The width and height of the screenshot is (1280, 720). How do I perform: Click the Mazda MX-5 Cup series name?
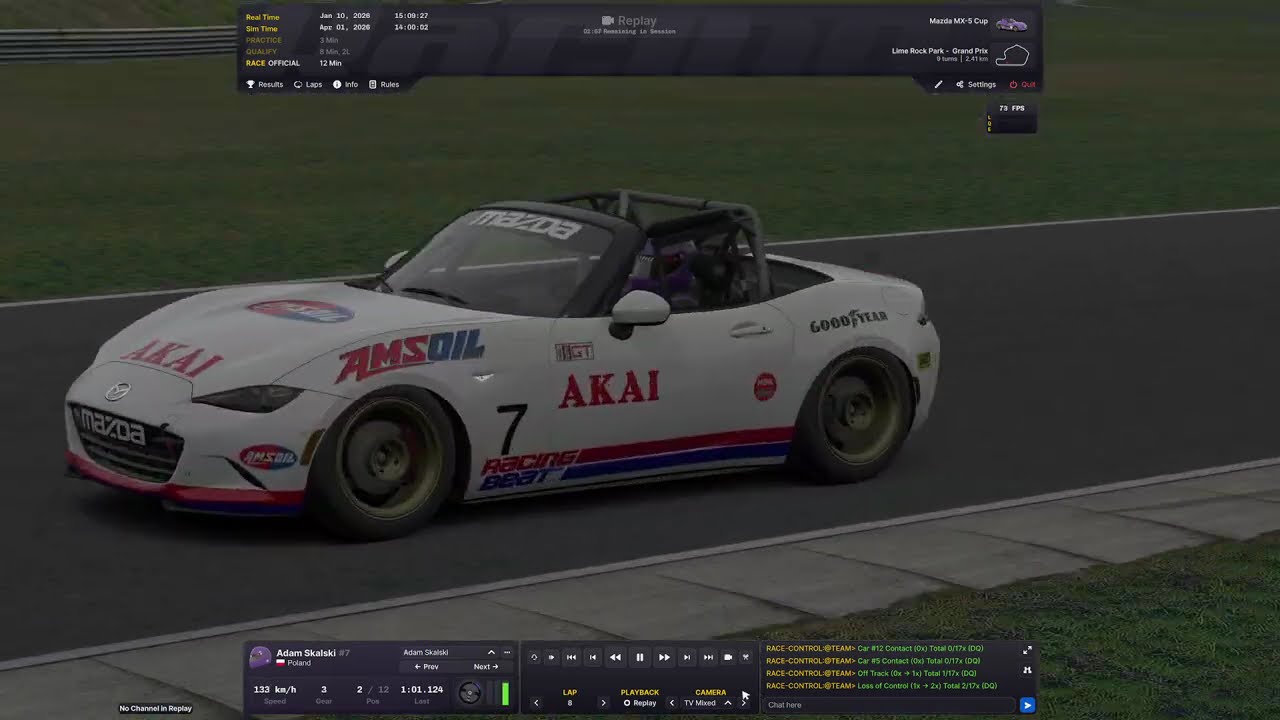[x=959, y=21]
